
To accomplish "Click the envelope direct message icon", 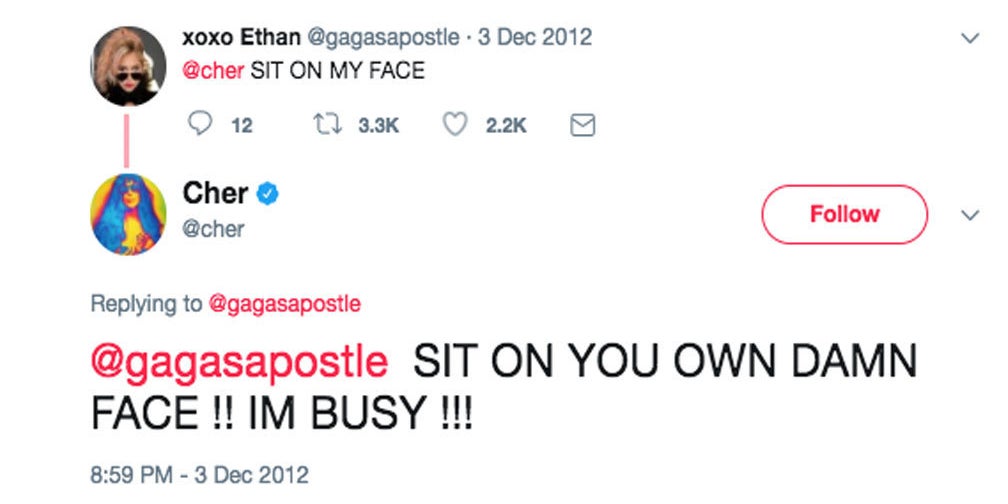I will pyautogui.click(x=581, y=124).
